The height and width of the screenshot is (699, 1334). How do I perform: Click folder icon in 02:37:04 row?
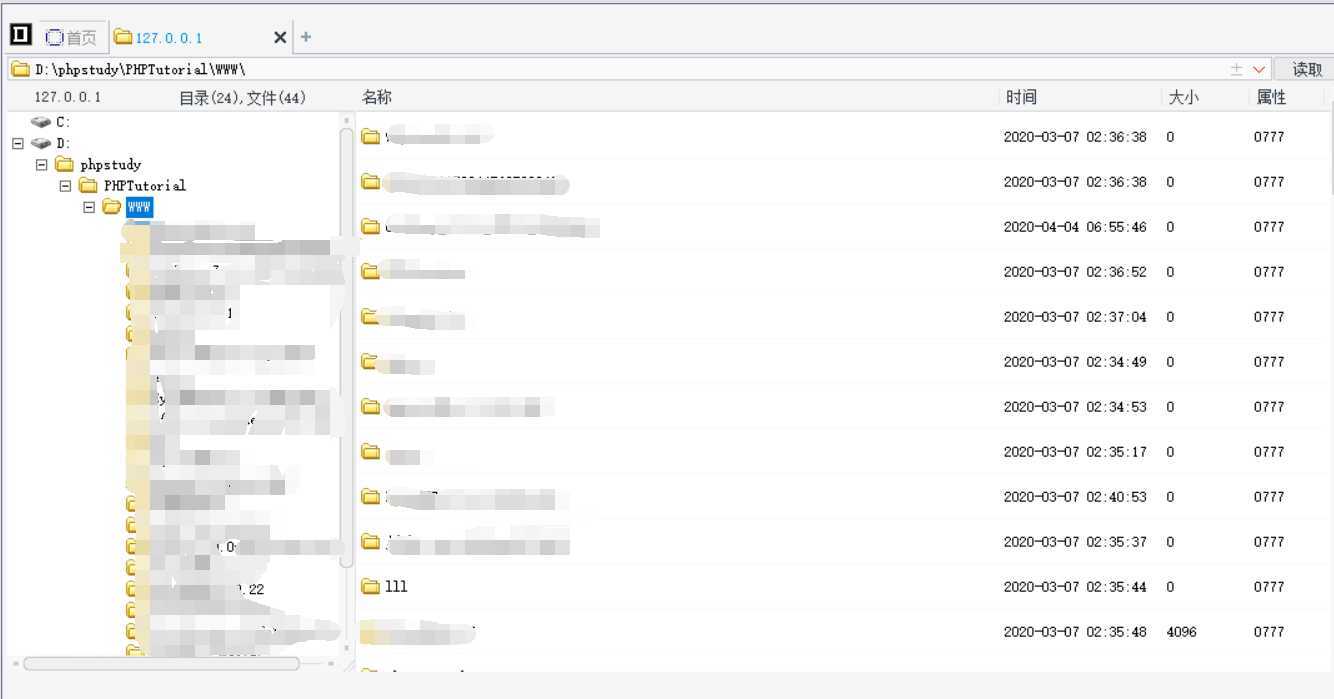coord(371,316)
